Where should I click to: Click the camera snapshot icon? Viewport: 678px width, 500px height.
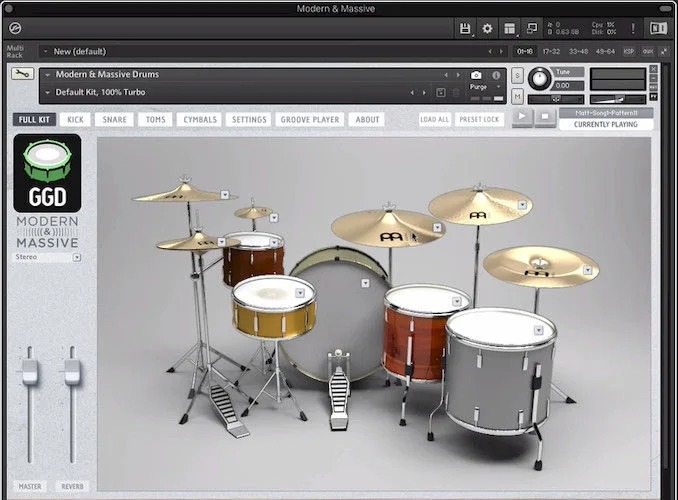[476, 75]
